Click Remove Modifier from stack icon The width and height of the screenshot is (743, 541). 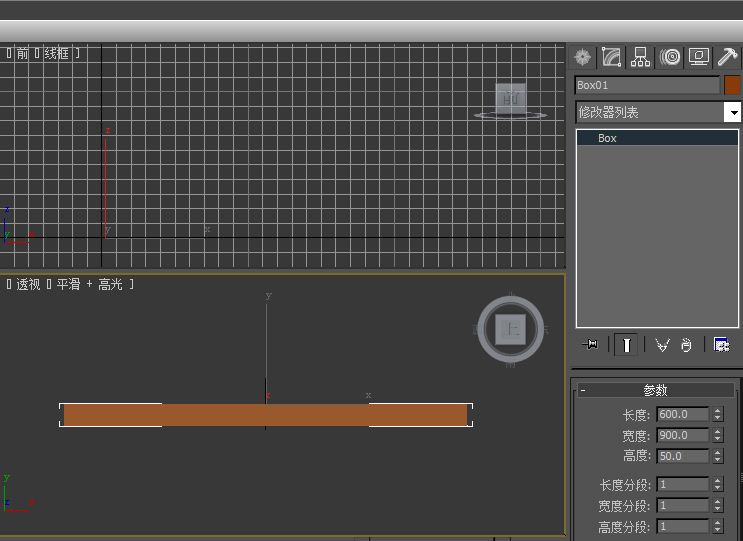(x=686, y=345)
